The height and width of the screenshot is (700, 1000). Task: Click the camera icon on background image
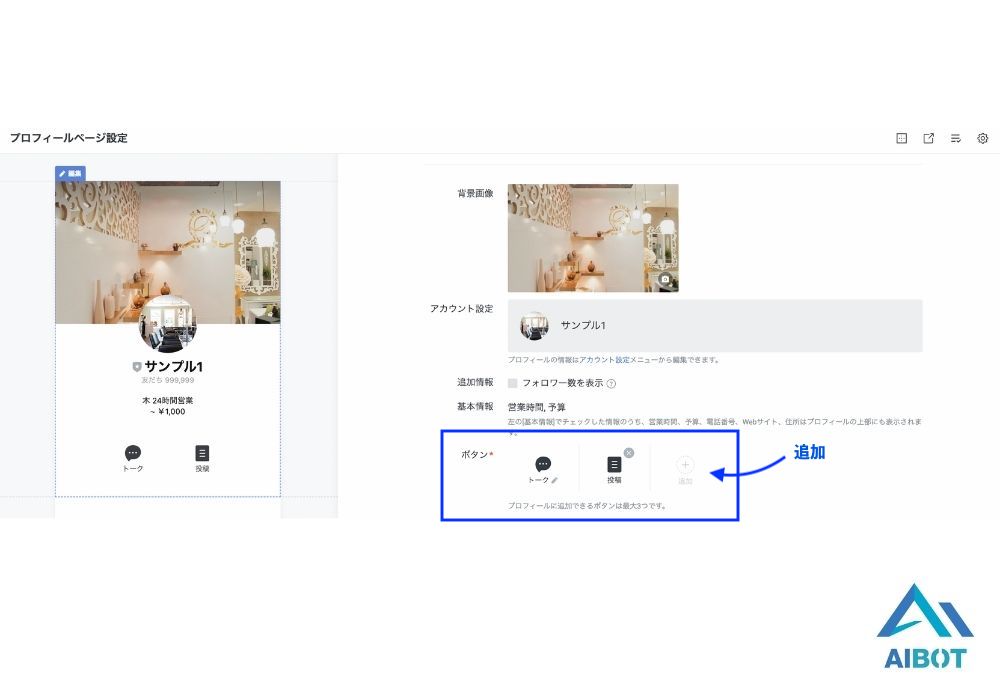665,280
